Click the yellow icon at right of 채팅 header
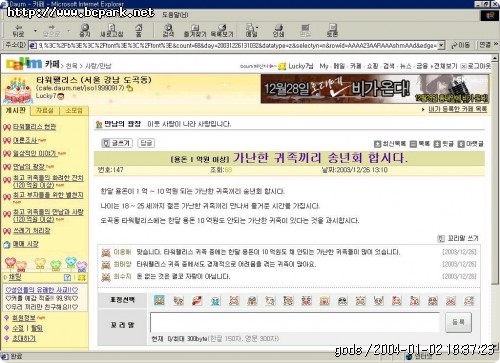This screenshot has width=500, height=363. [82, 277]
